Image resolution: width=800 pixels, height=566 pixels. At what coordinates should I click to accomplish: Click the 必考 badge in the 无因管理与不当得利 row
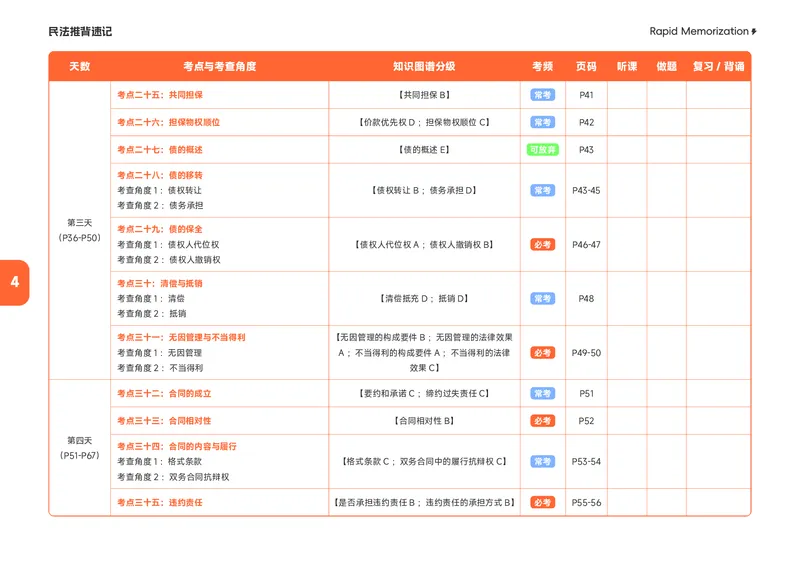point(542,353)
